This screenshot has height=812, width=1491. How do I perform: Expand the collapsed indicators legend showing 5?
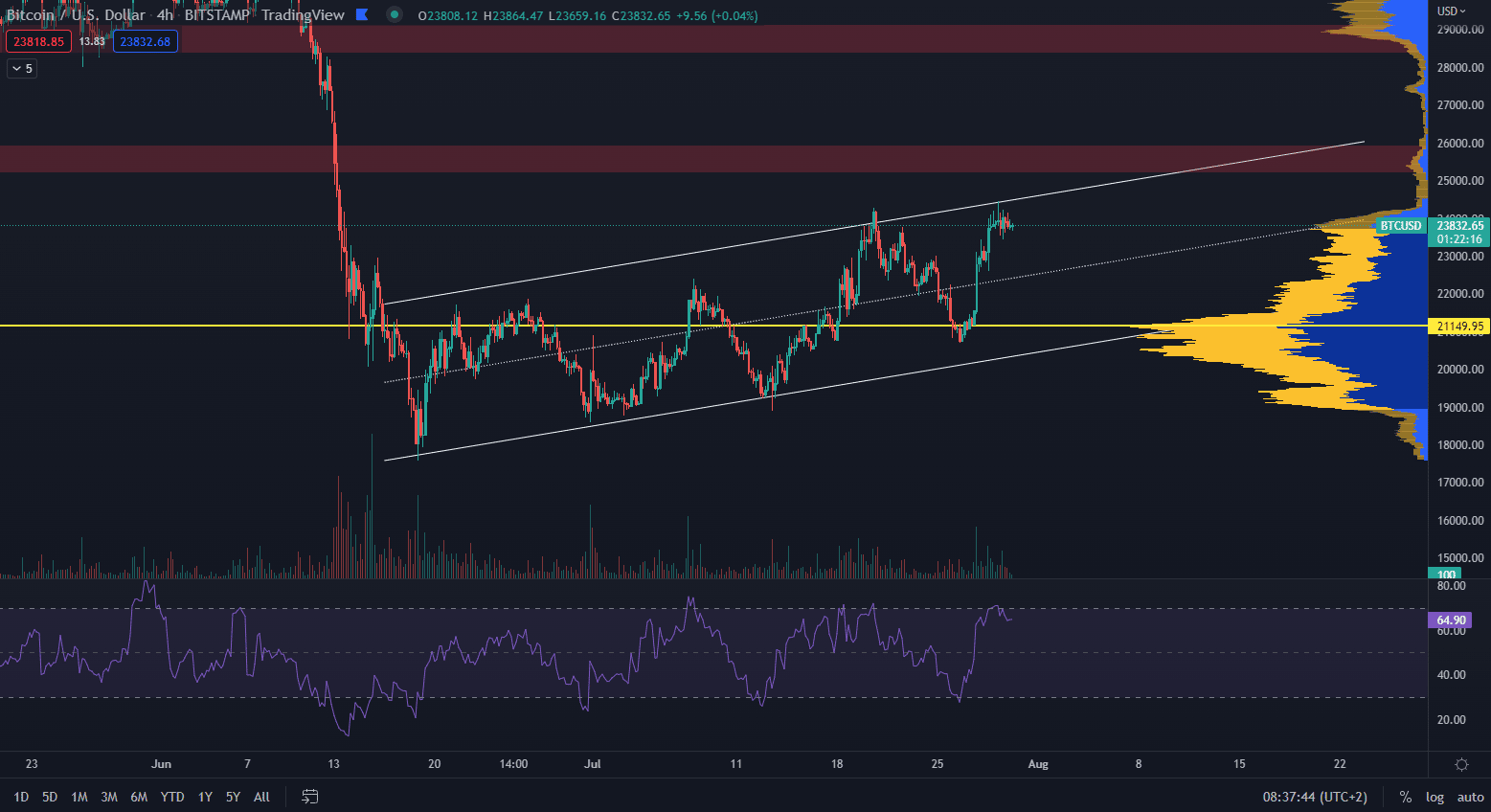point(22,68)
